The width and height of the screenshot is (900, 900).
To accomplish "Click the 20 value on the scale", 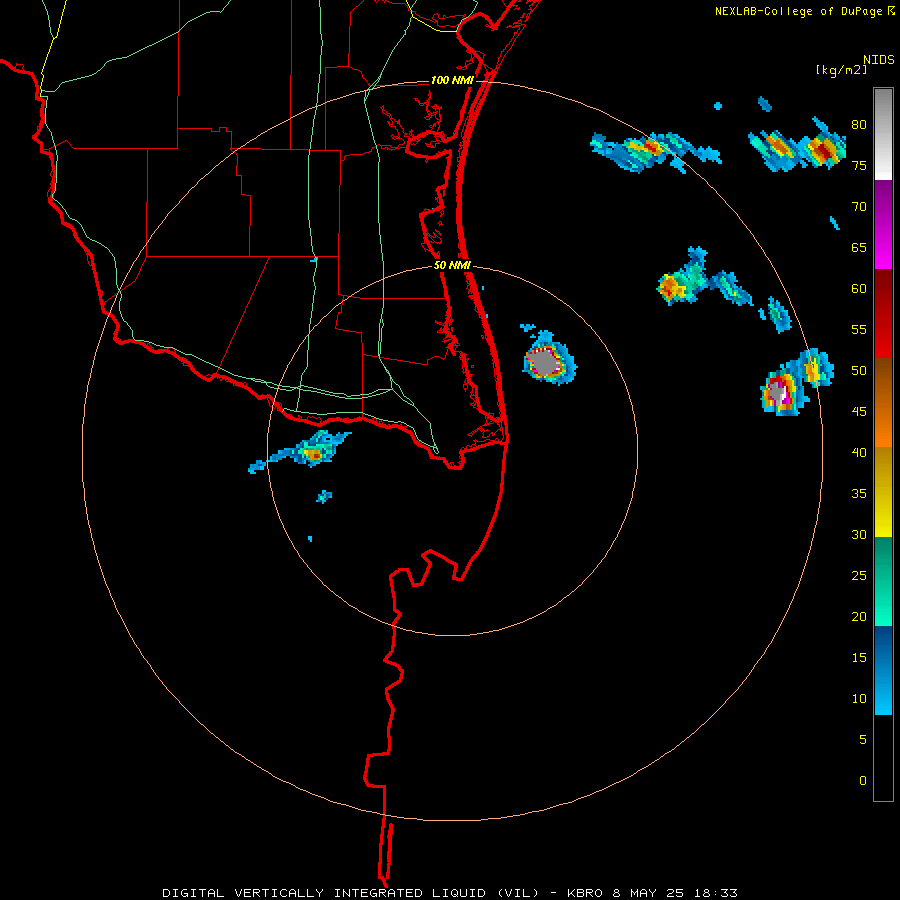I will (x=859, y=616).
